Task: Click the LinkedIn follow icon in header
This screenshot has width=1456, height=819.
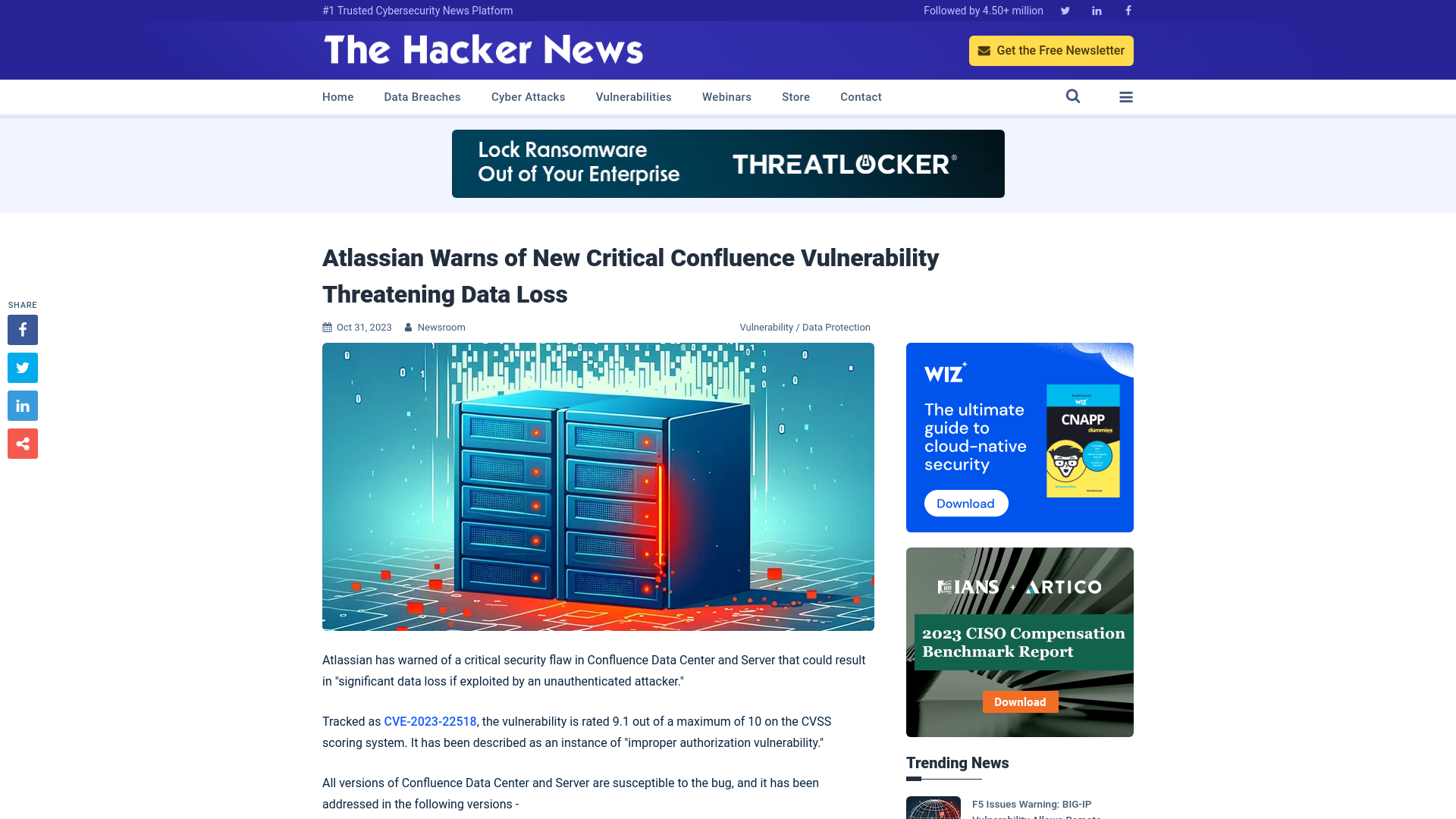Action: pyautogui.click(x=1096, y=10)
